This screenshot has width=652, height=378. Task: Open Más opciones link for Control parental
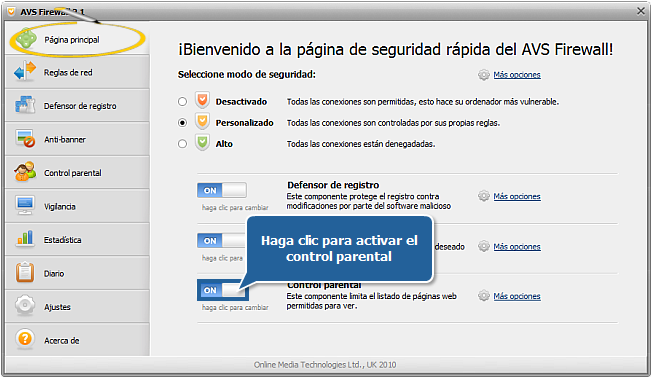pos(517,296)
